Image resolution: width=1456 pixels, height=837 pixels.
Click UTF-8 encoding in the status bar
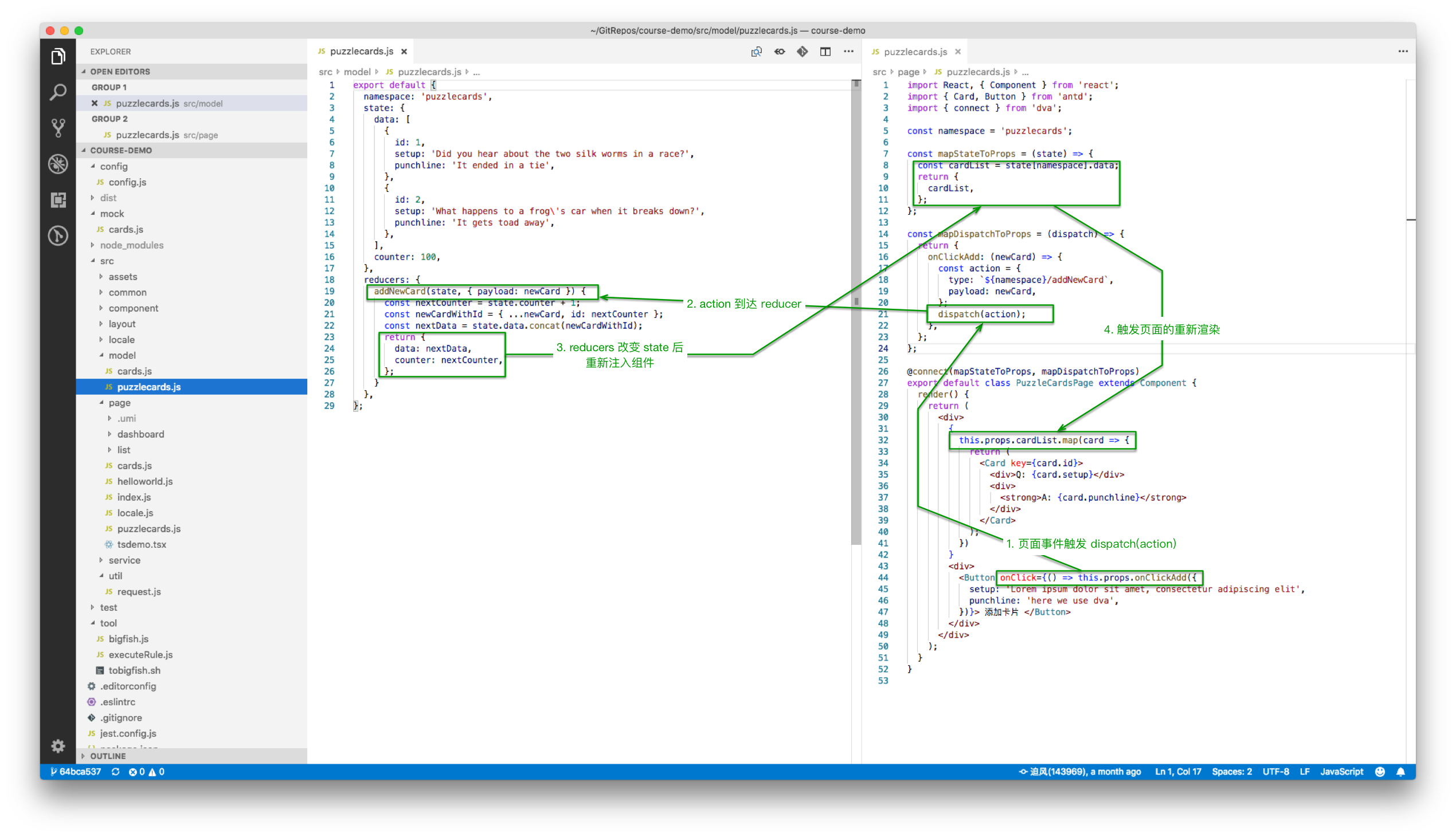(1275, 772)
